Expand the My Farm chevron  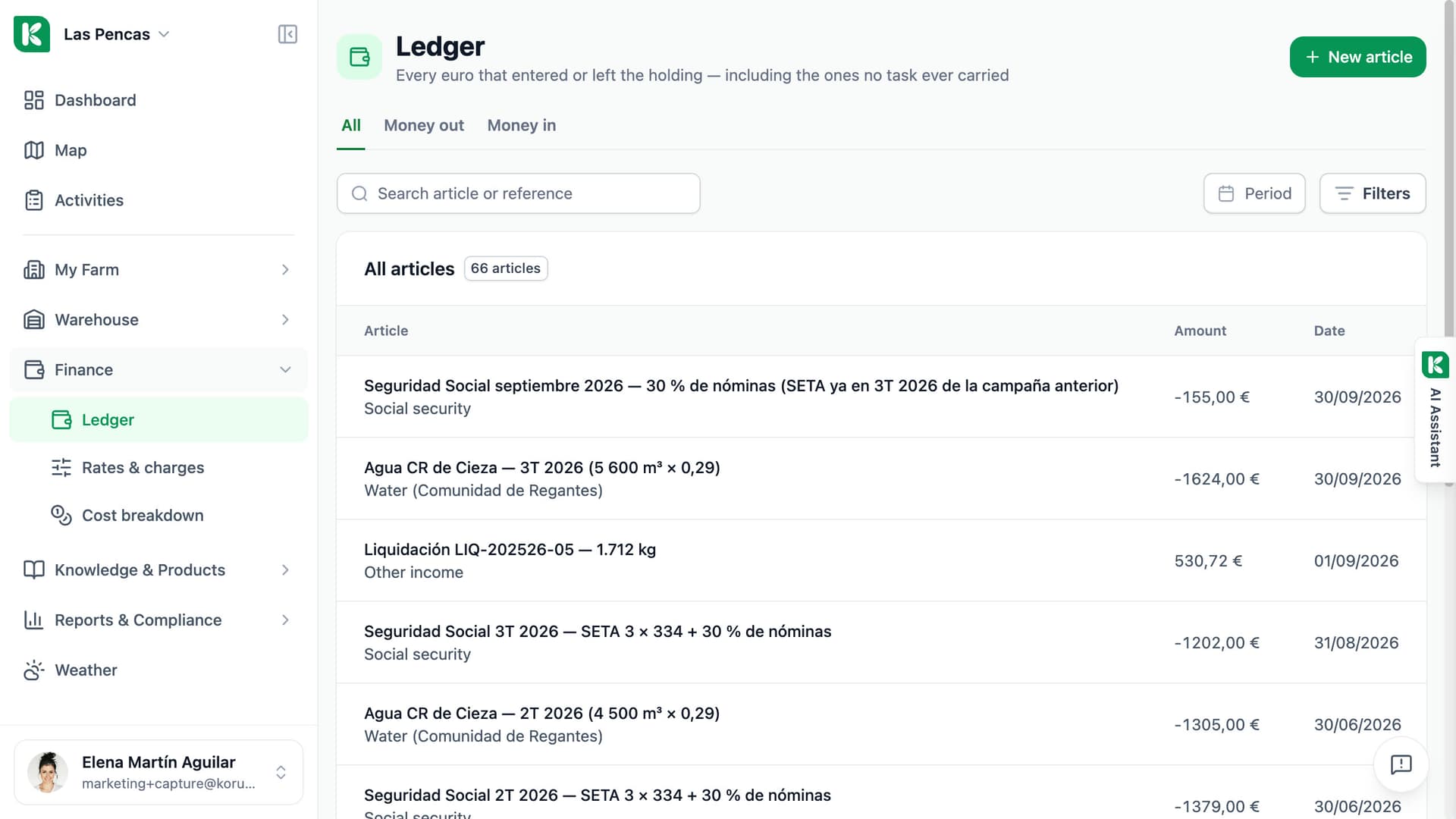285,270
